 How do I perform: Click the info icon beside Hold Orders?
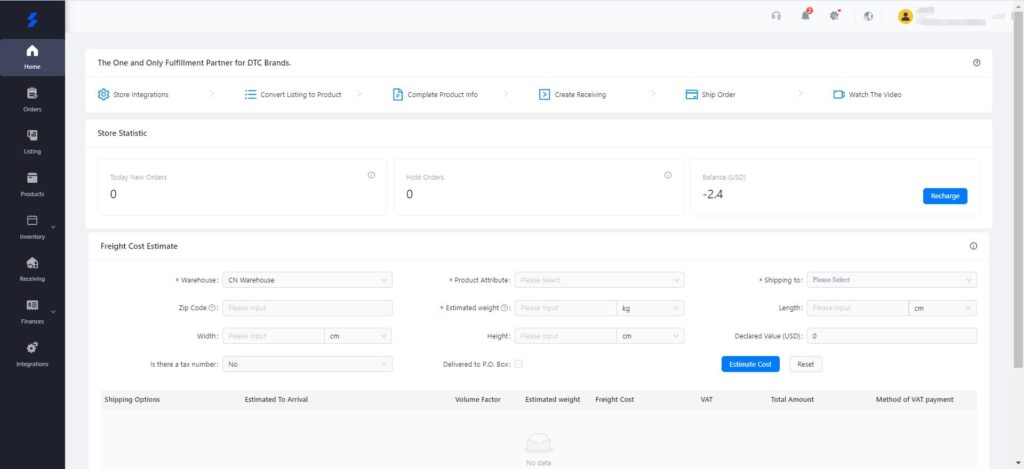pos(667,175)
